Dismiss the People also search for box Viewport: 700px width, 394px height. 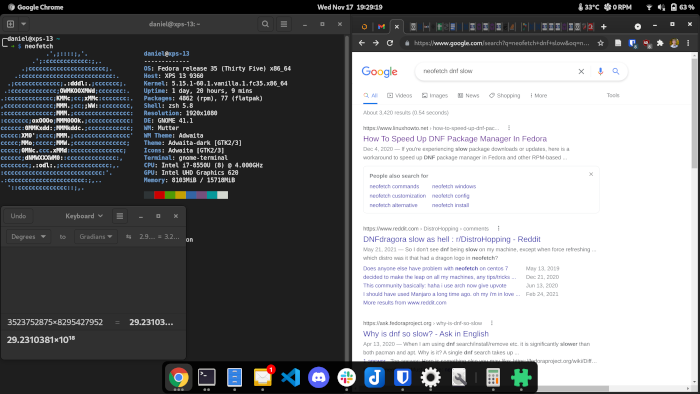pos(591,174)
